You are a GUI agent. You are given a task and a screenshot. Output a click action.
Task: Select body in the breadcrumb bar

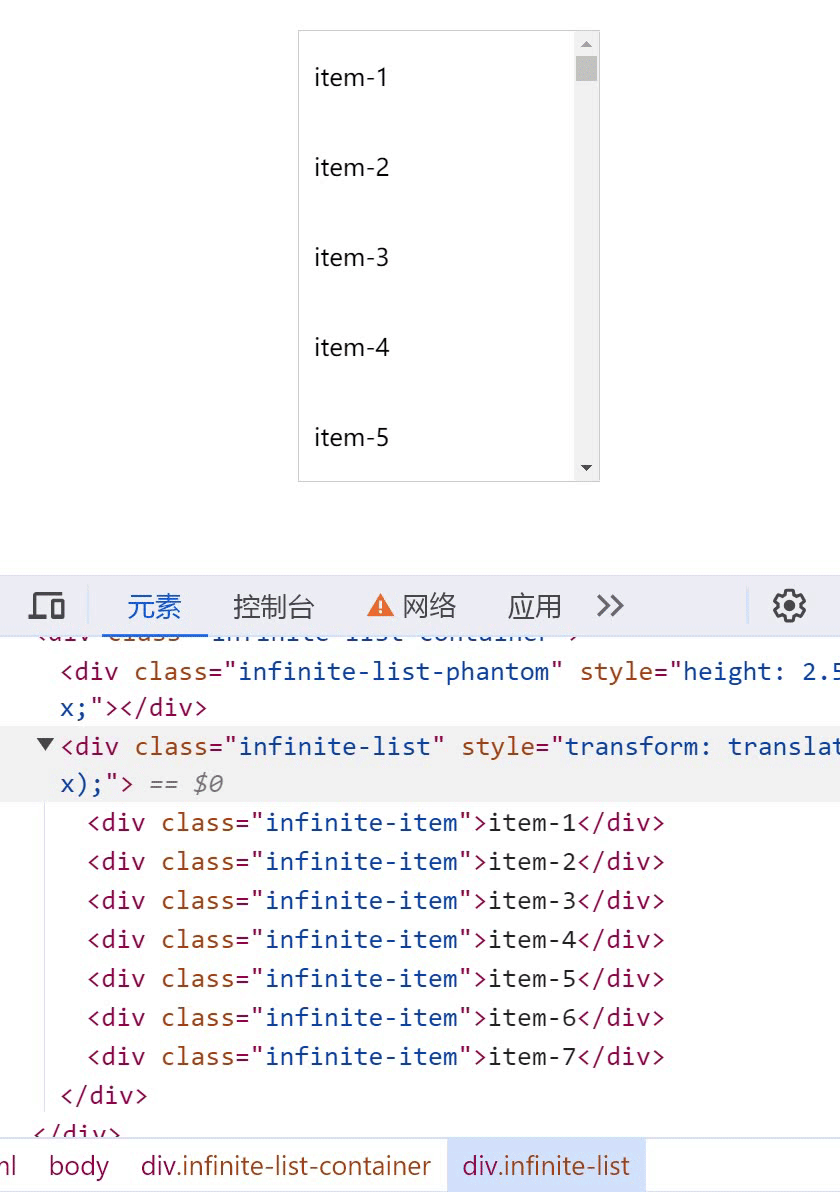point(78,1165)
